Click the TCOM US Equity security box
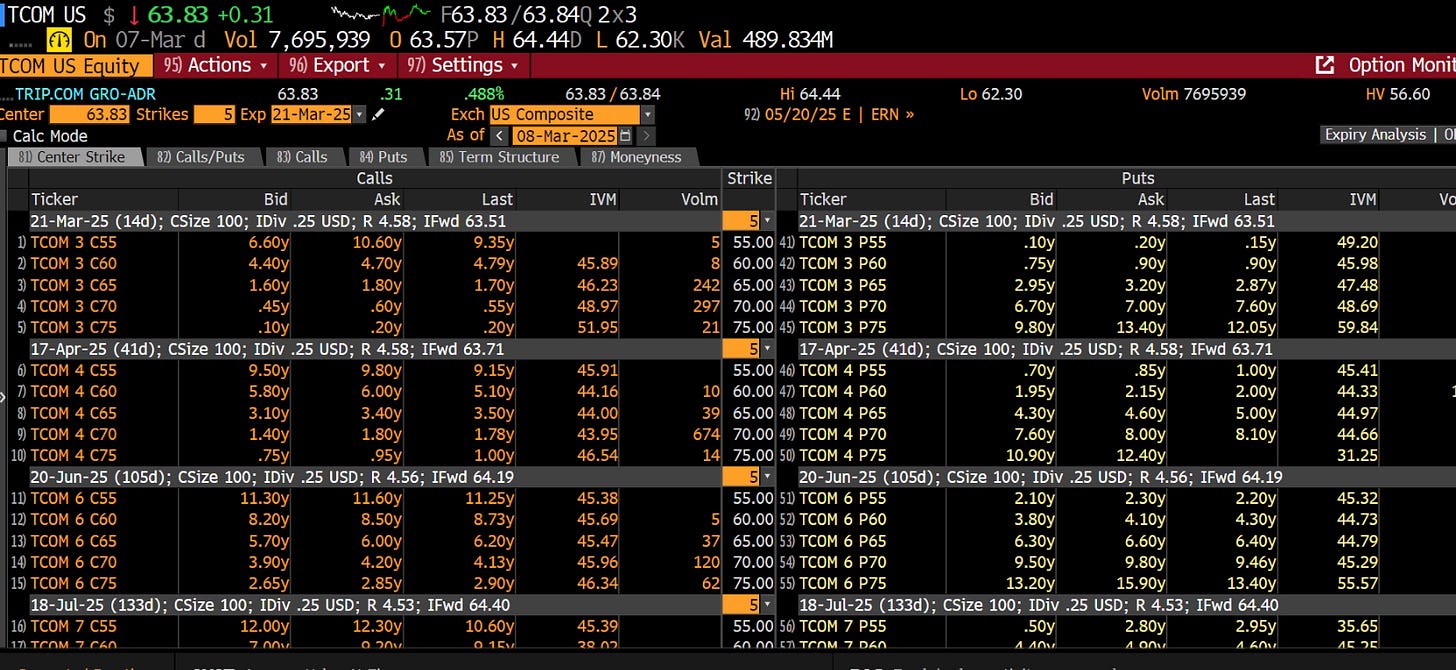Image resolution: width=1456 pixels, height=670 pixels. click(x=75, y=65)
